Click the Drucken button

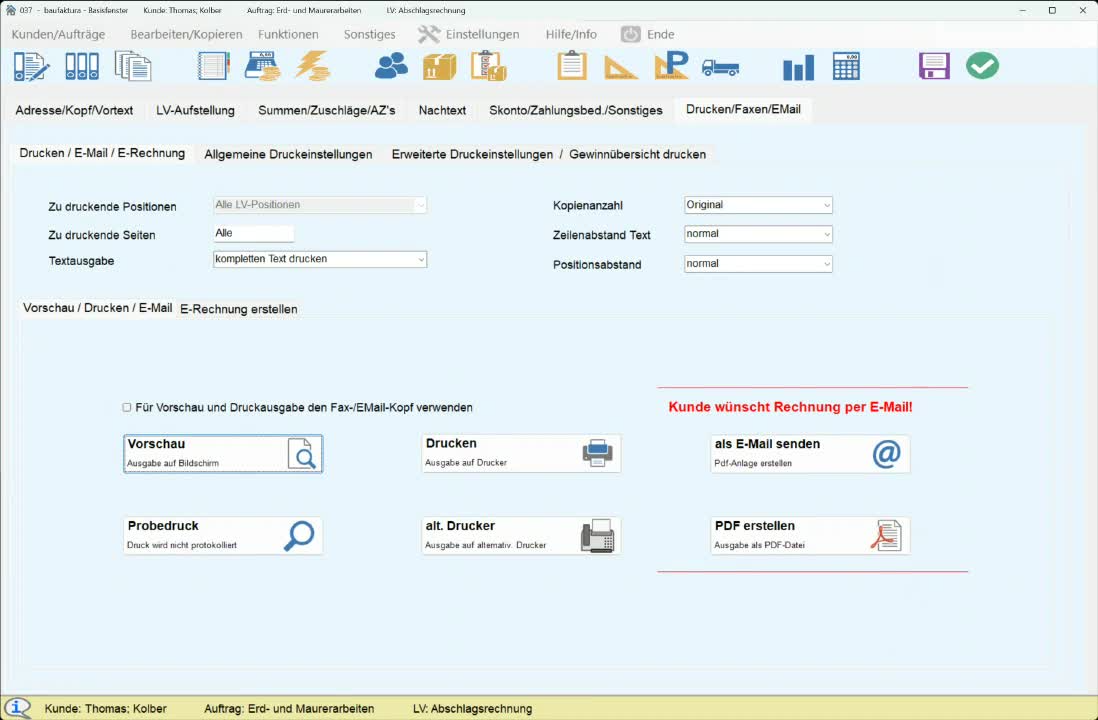pyautogui.click(x=521, y=453)
